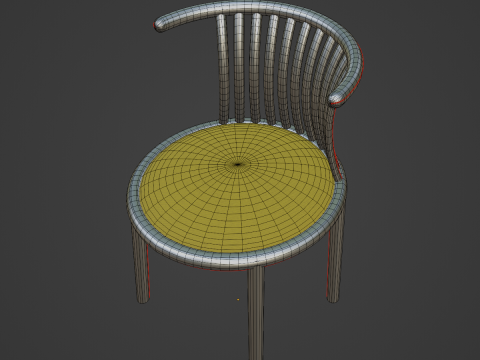
Task: Click the front center chair leg
Action: tap(256, 312)
